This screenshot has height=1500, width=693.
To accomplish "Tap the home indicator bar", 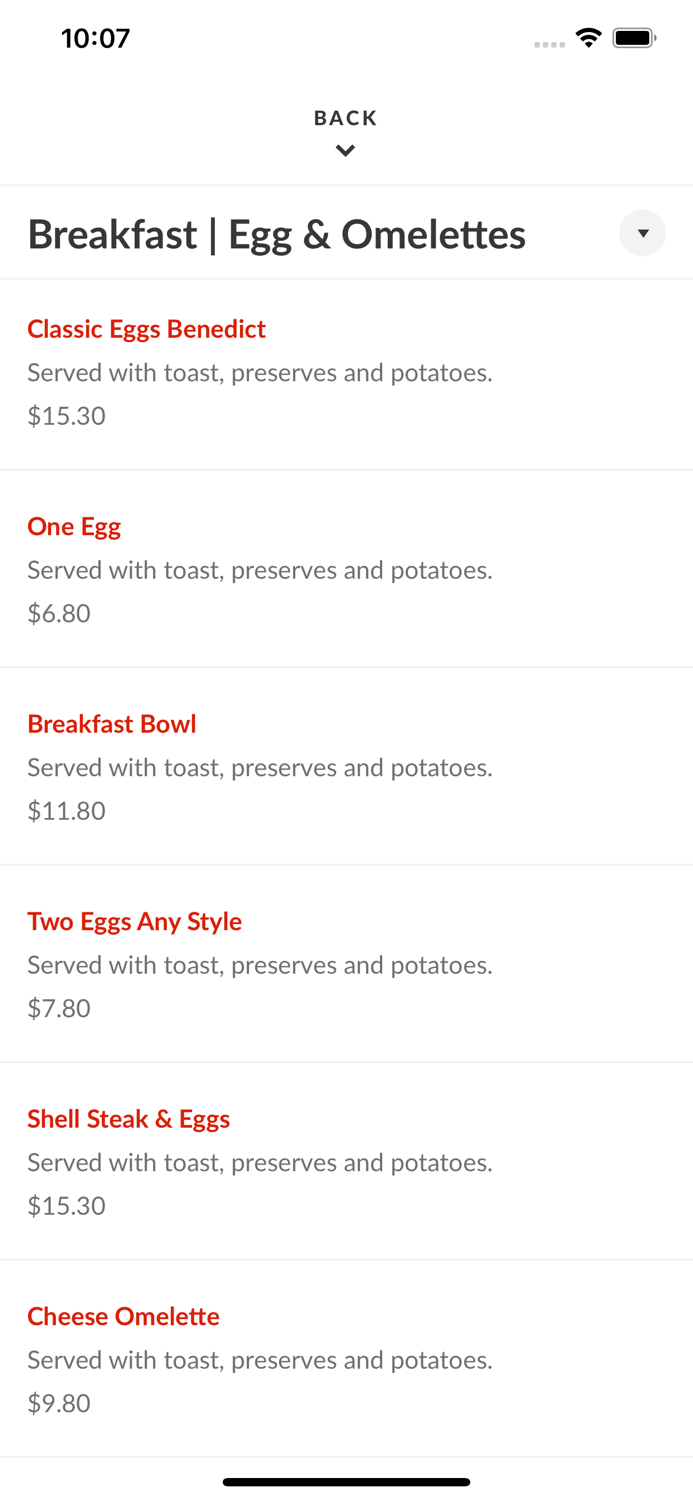I will pyautogui.click(x=346, y=1482).
